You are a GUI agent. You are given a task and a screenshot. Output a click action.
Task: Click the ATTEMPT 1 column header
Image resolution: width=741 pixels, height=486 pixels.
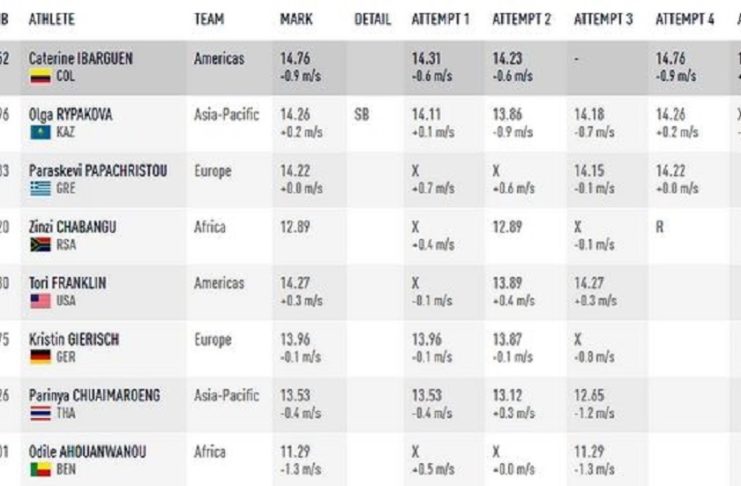(440, 20)
